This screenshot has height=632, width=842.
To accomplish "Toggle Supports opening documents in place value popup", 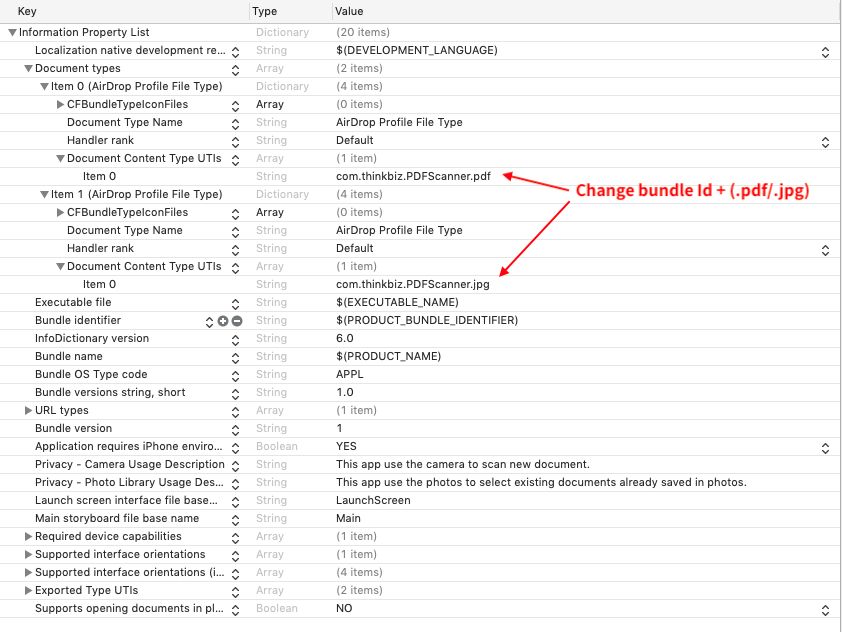I will (825, 610).
